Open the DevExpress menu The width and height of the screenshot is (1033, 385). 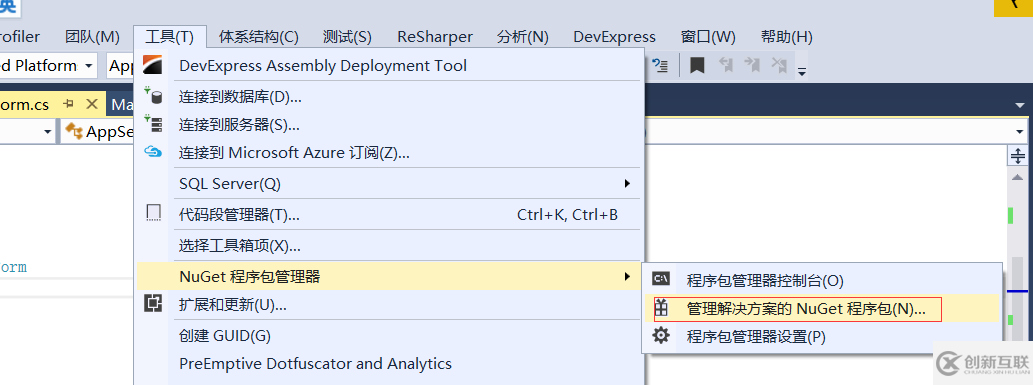(x=615, y=37)
